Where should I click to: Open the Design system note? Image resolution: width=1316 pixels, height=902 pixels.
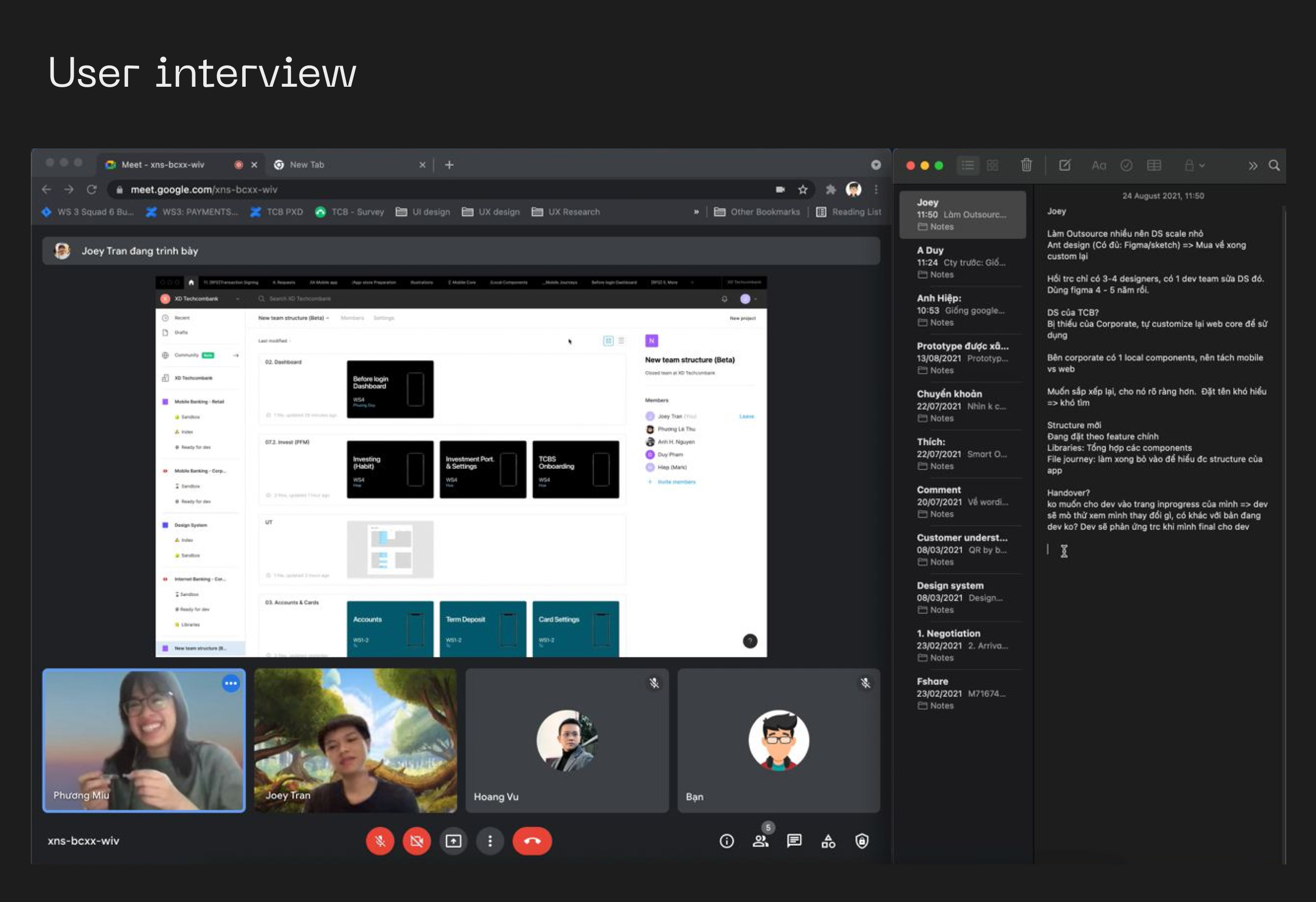coord(962,597)
